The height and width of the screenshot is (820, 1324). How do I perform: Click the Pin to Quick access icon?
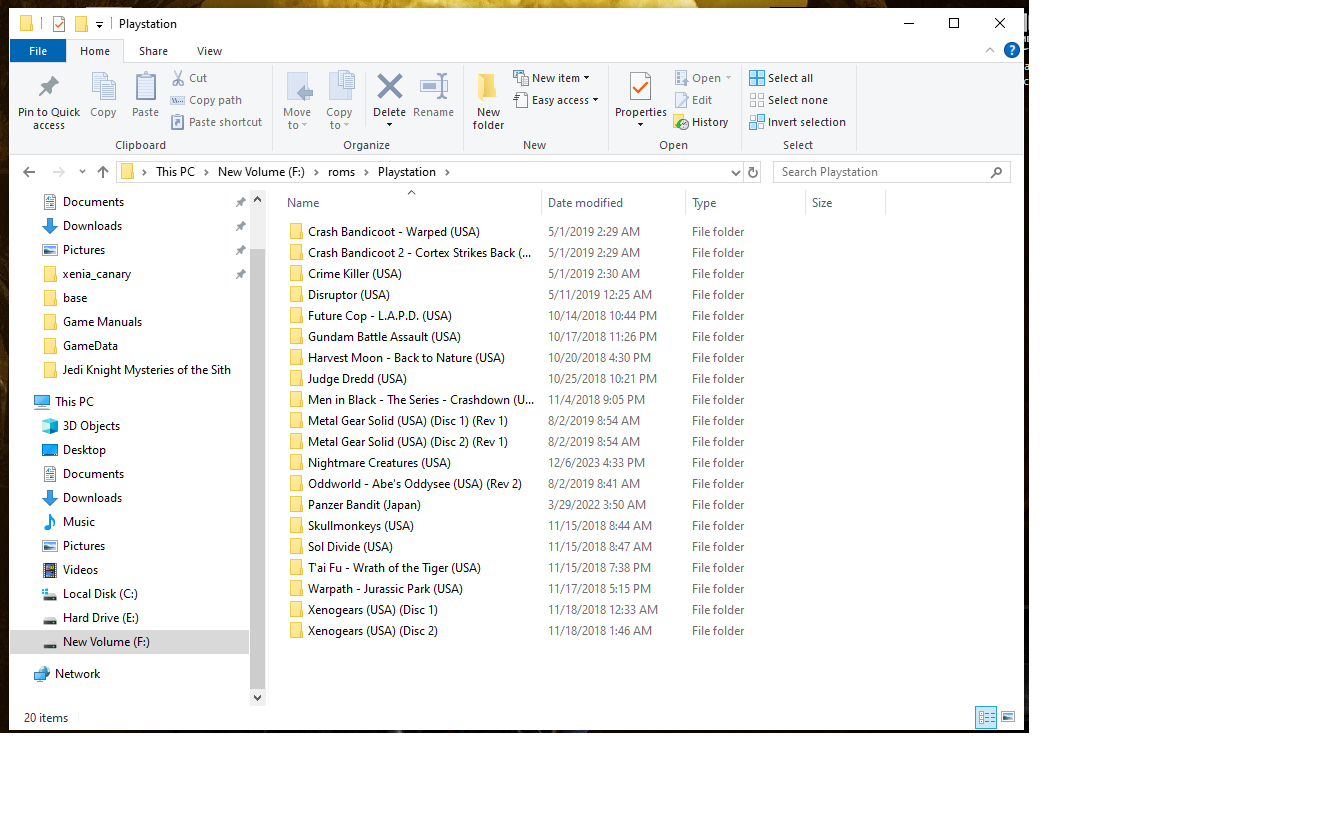48,88
